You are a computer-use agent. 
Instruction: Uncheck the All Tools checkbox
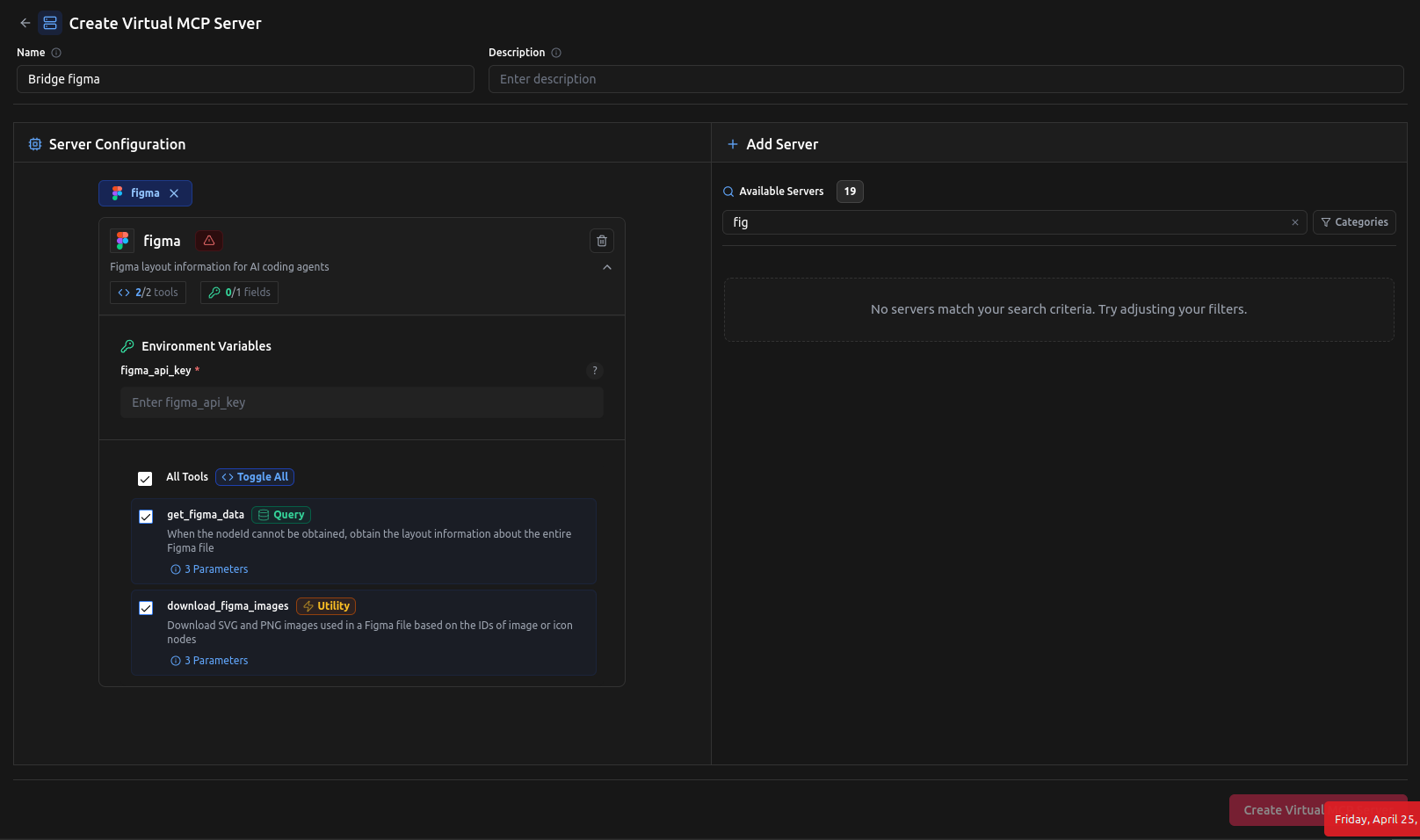(145, 479)
